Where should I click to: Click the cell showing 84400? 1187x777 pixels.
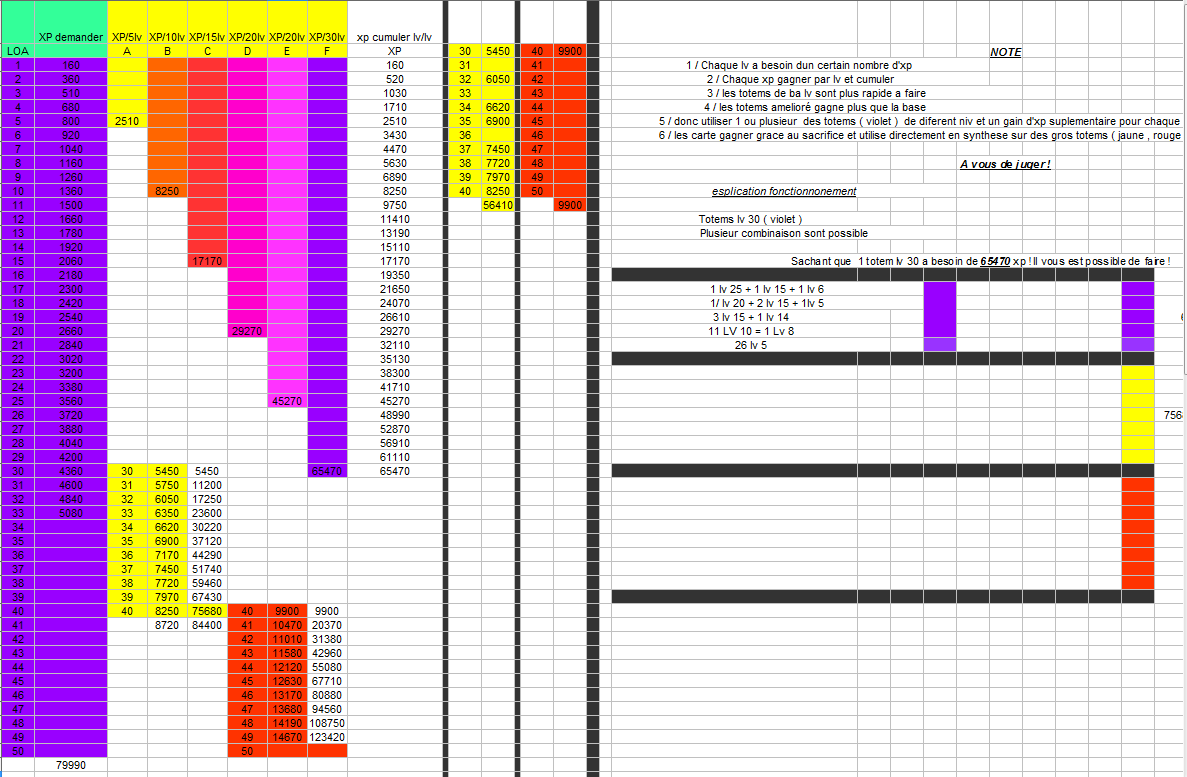pyautogui.click(x=207, y=625)
